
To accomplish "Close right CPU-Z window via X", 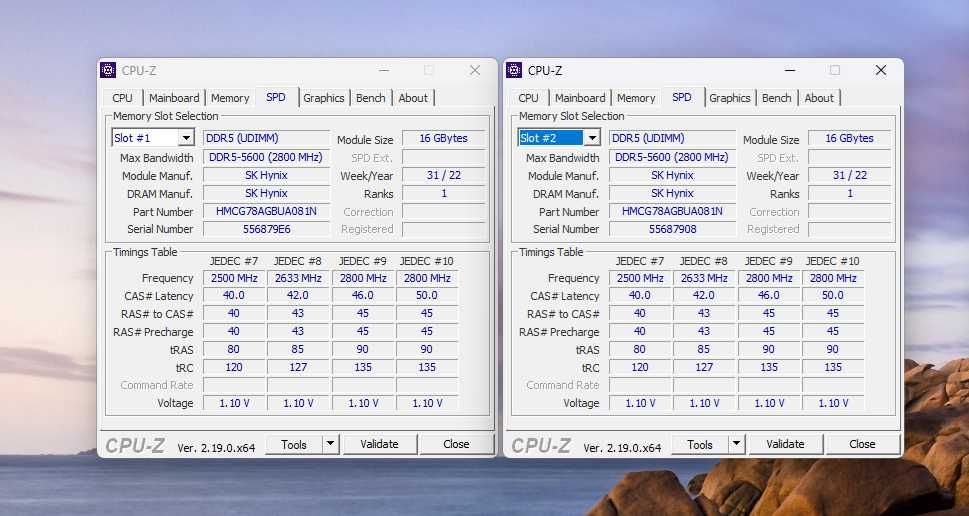I will point(881,70).
